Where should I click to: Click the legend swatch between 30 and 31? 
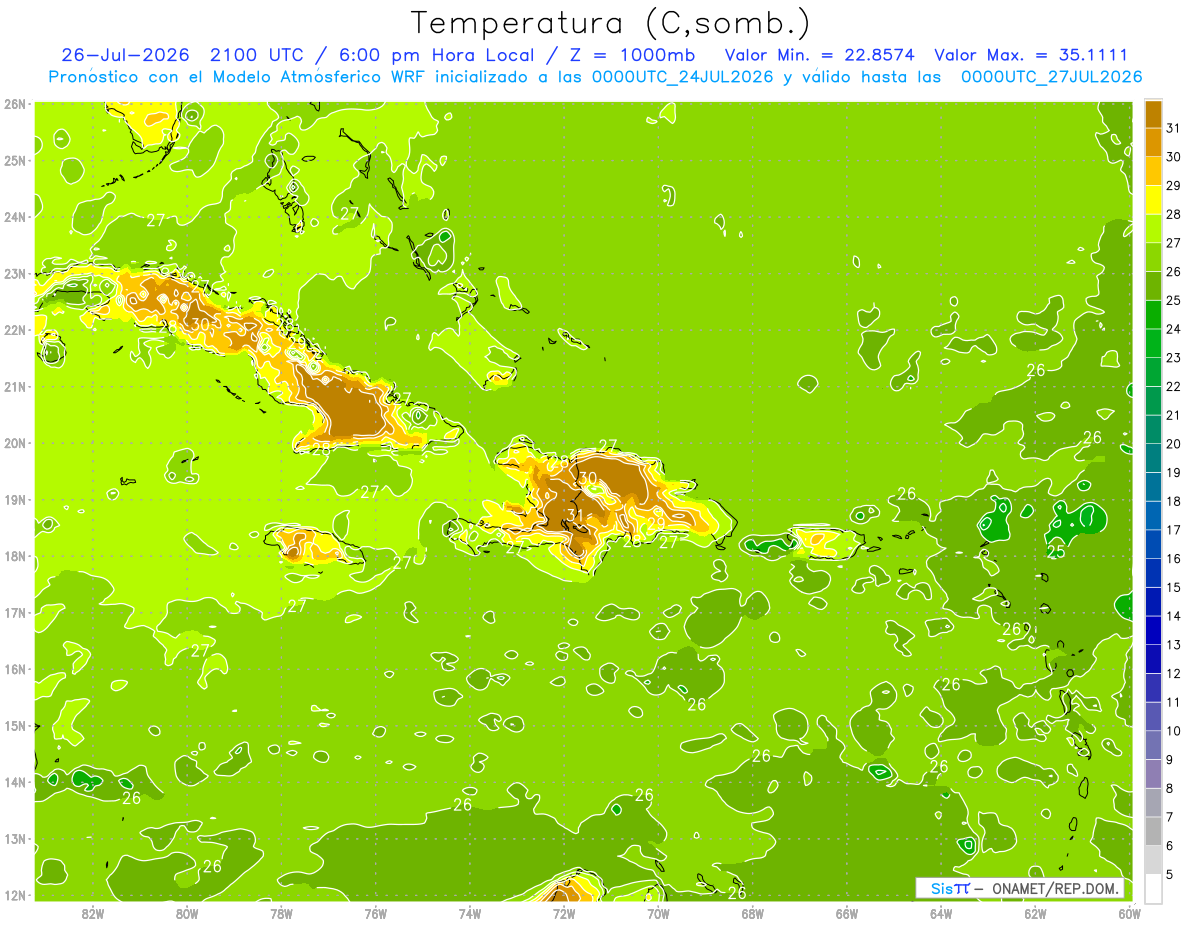pos(1153,142)
